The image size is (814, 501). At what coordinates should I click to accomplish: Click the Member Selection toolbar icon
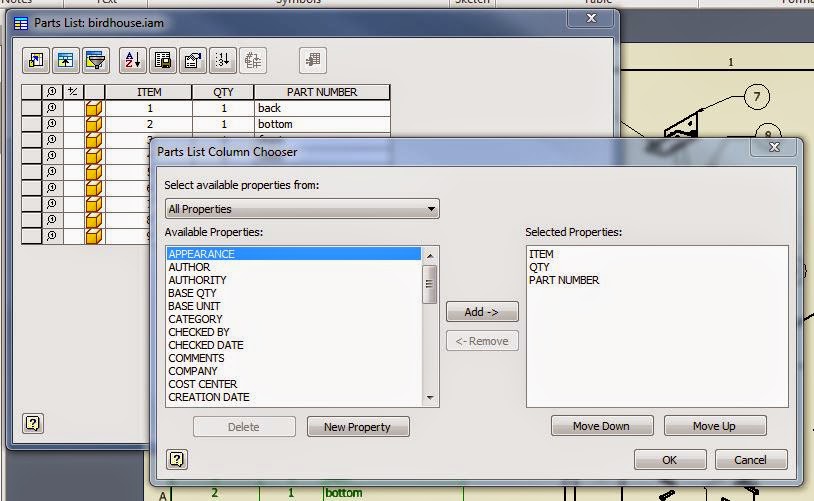pyautogui.click(x=313, y=61)
